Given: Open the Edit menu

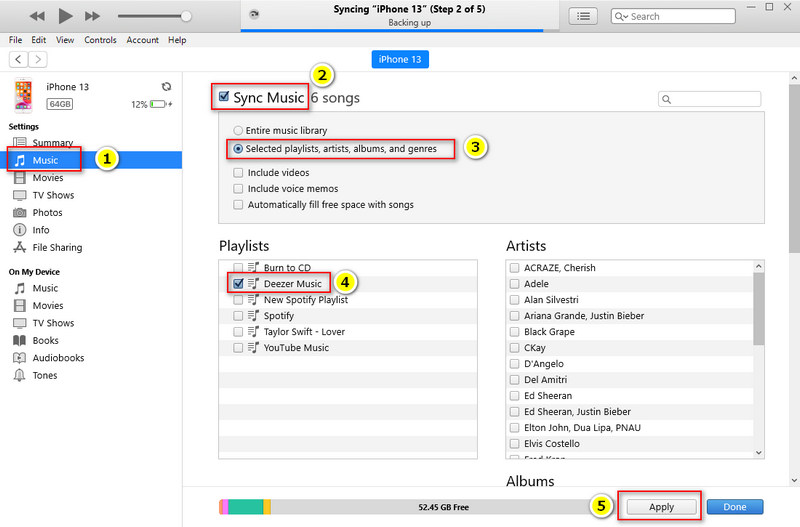Looking at the screenshot, I should point(38,40).
